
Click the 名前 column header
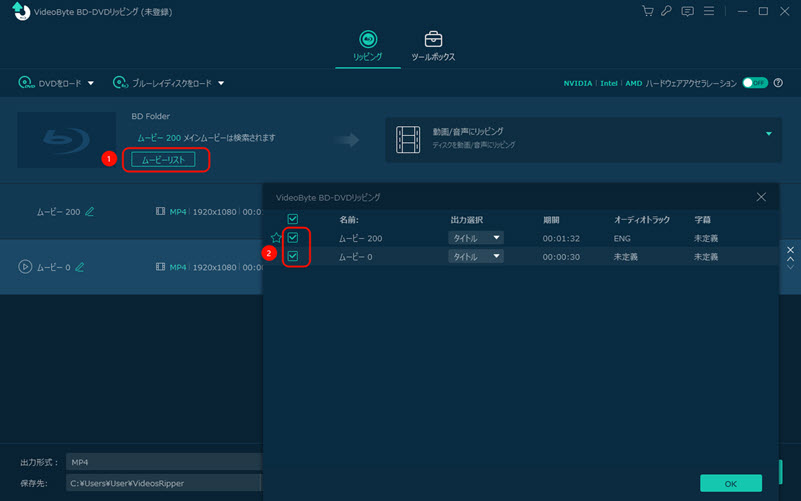349,220
